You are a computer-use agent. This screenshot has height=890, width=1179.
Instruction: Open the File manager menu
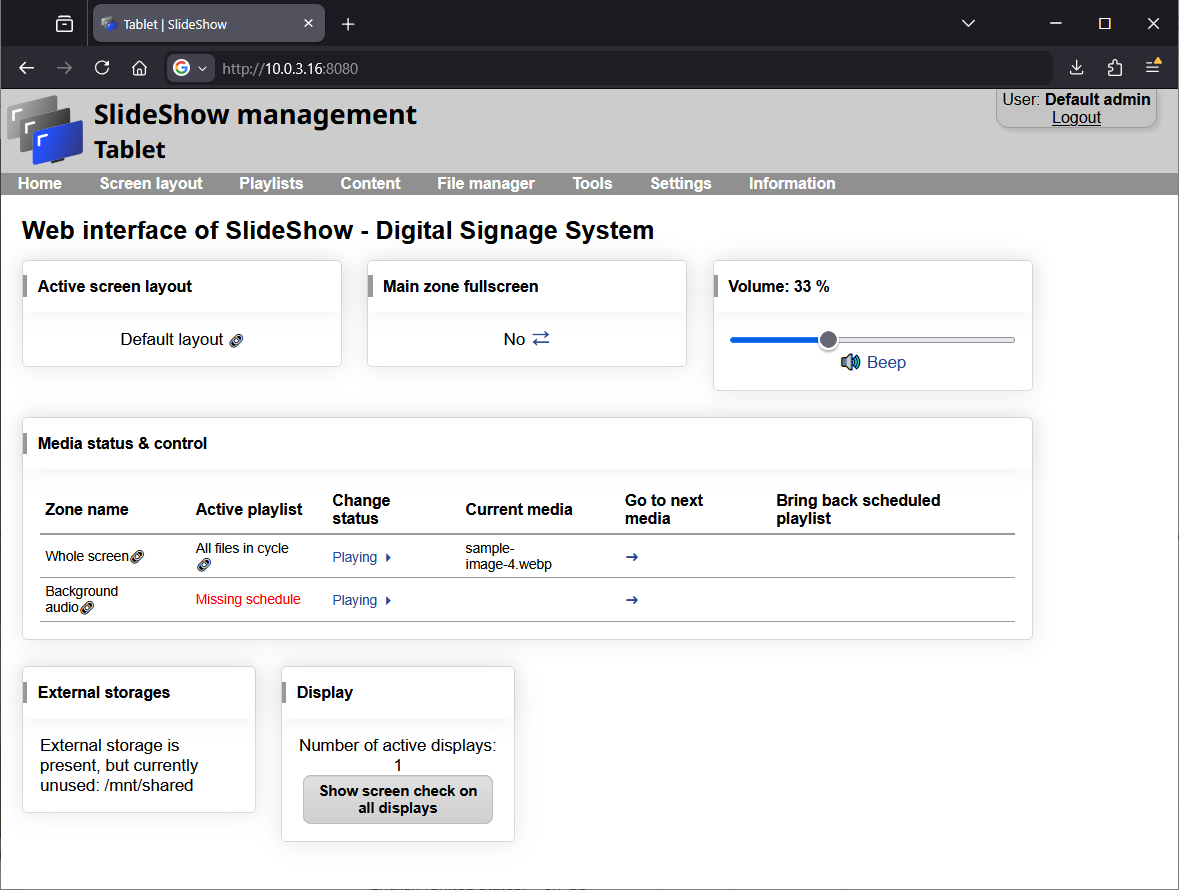[x=486, y=183]
